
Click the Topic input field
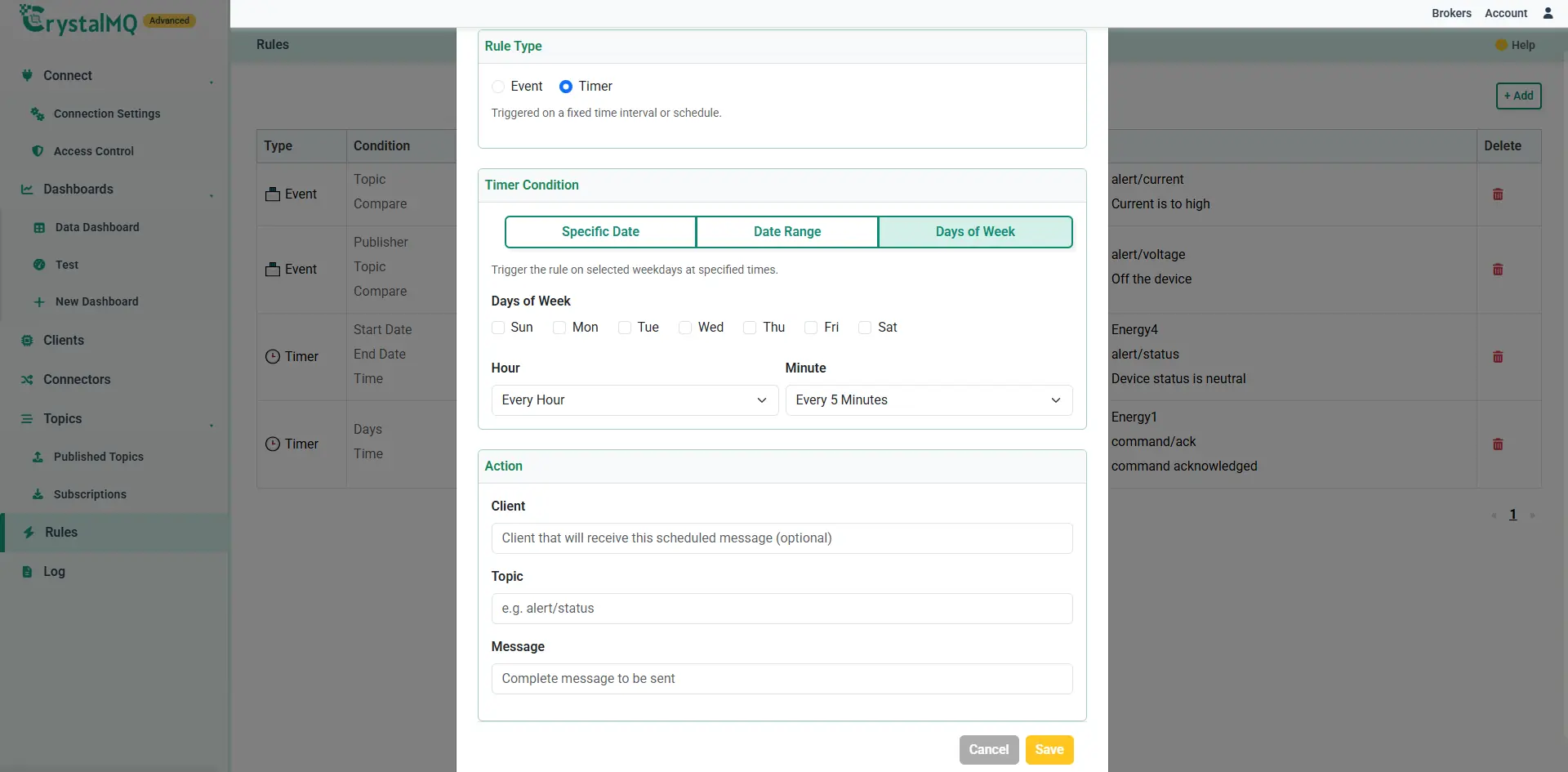point(782,609)
